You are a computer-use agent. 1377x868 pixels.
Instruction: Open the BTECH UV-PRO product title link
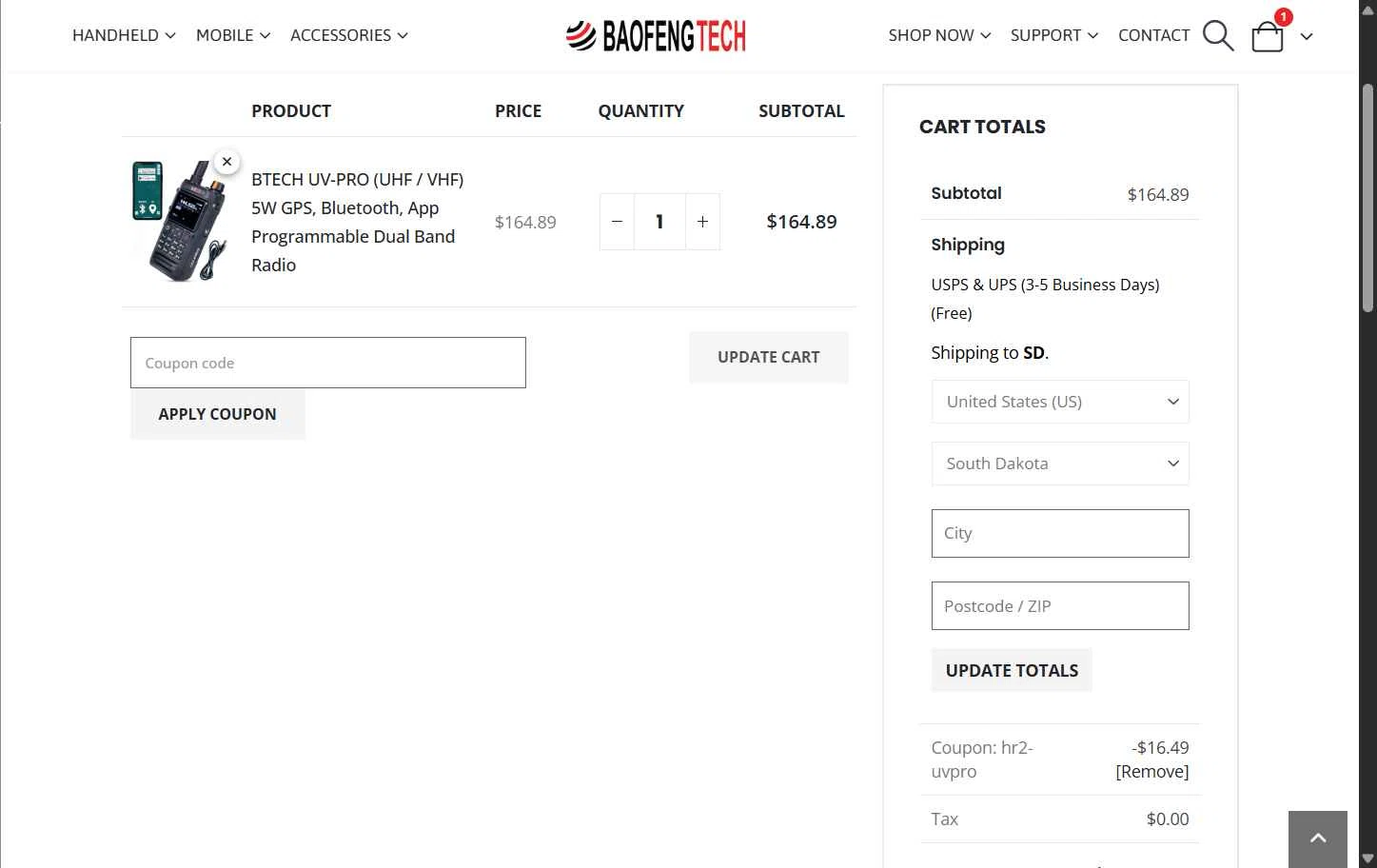[x=358, y=222]
